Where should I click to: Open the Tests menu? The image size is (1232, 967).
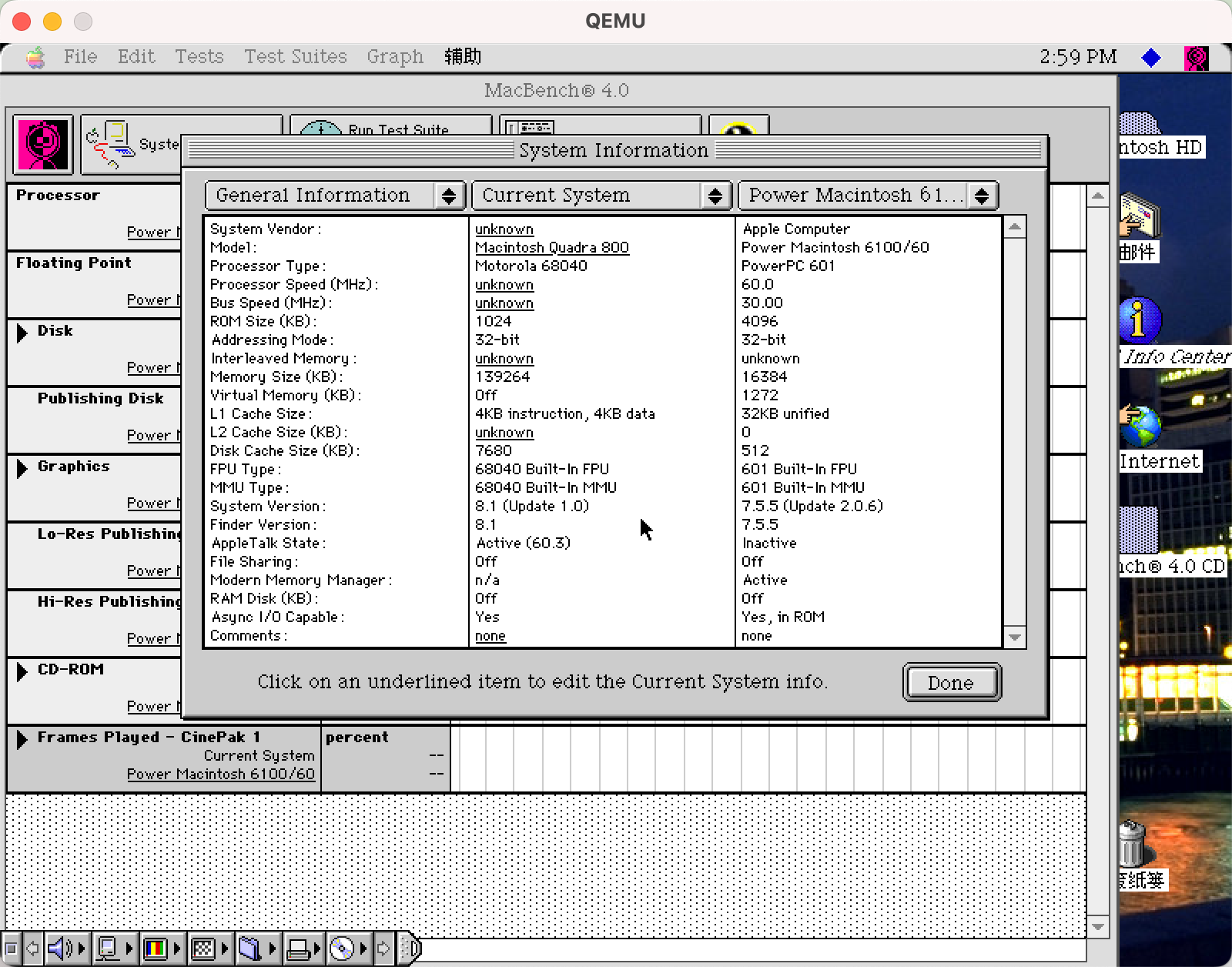click(x=199, y=56)
